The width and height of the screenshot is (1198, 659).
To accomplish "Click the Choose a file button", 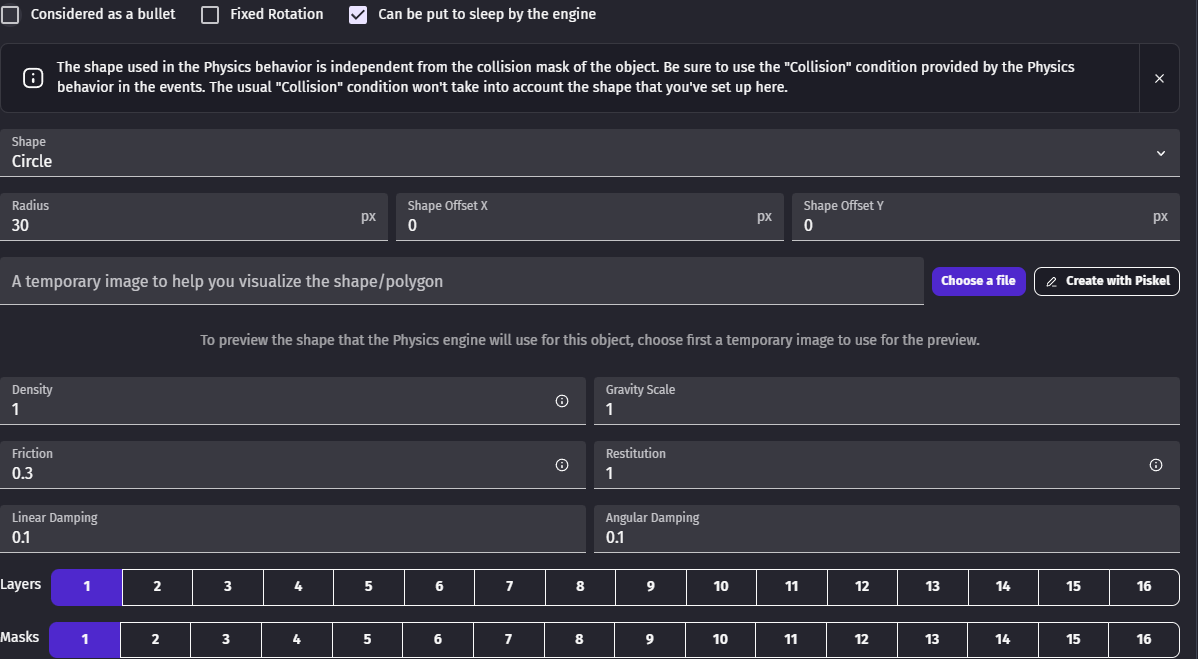I will (x=978, y=281).
